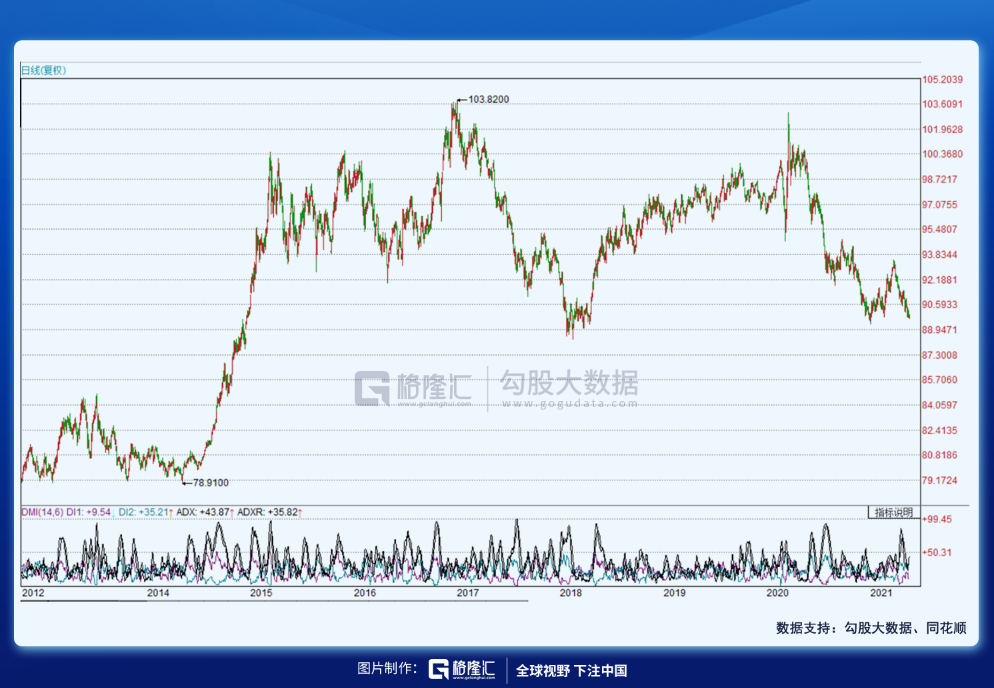Click the 84.0597 price axis label
The image size is (994, 688).
(939, 405)
